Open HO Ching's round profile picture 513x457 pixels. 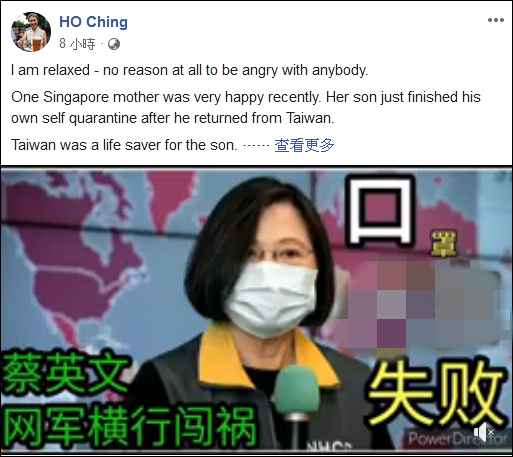(31, 32)
